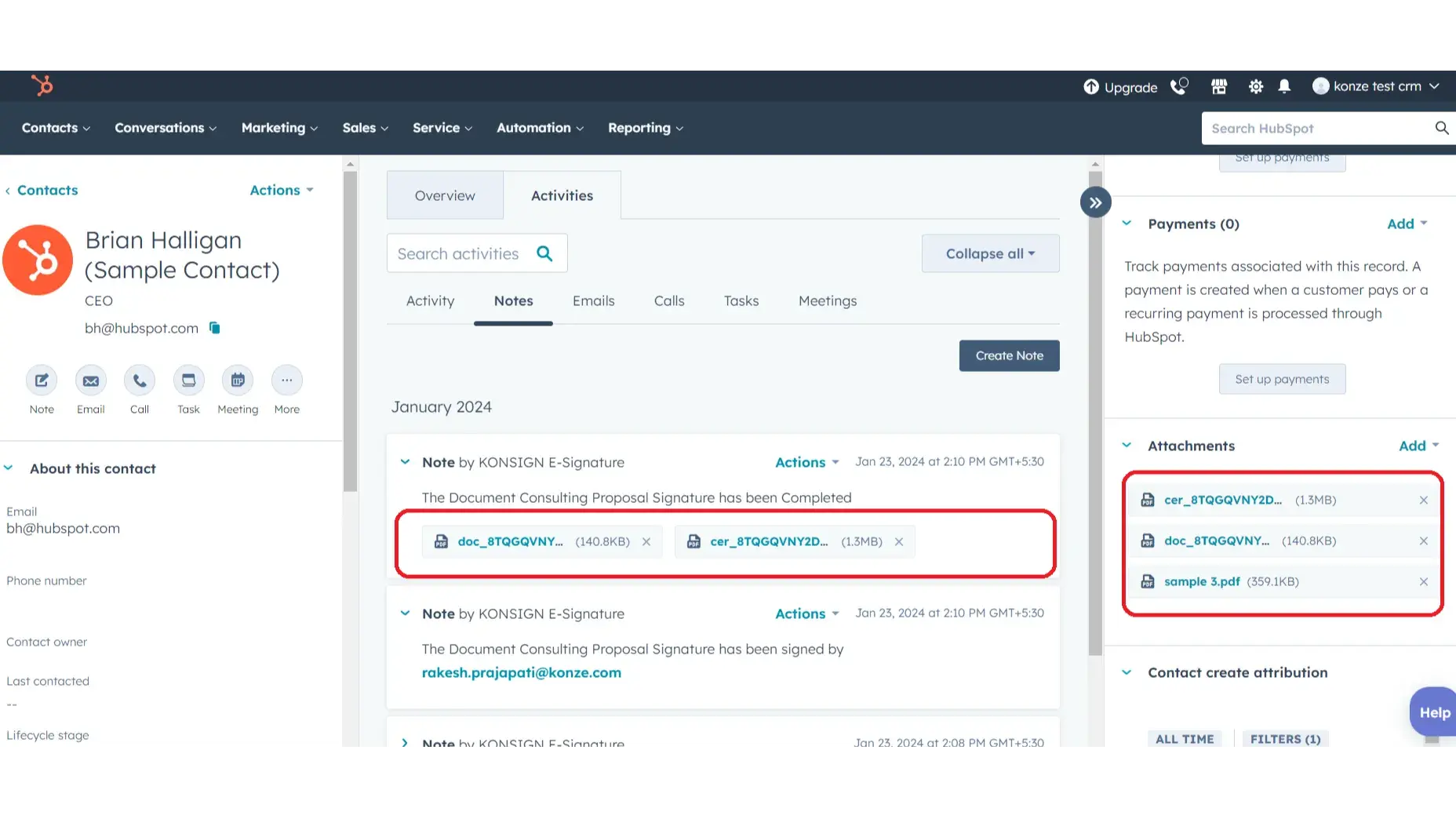
Task: Select the Activities tab
Action: [562, 195]
